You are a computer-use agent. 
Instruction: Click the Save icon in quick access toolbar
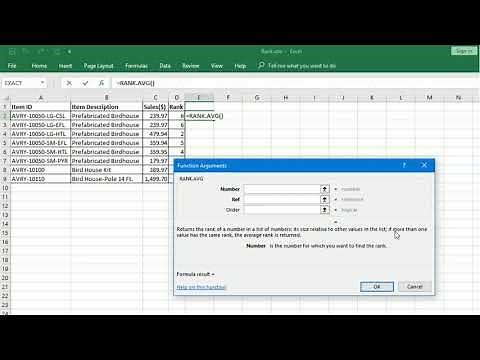(12, 52)
